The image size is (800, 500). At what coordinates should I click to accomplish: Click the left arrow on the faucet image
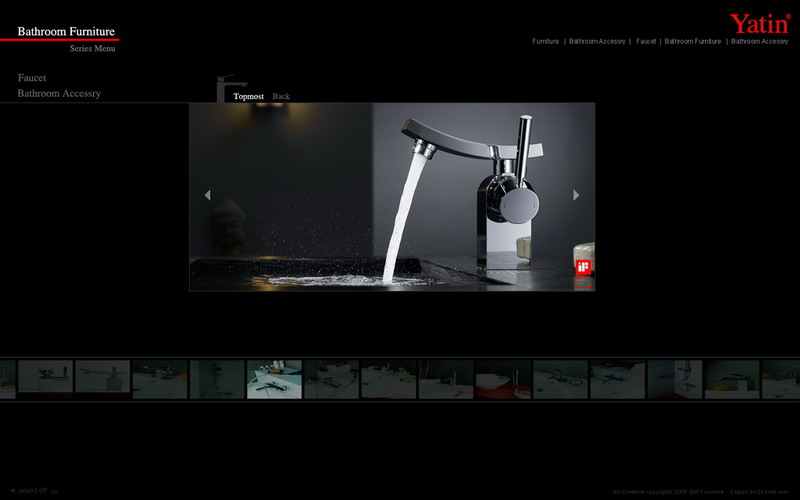207,195
